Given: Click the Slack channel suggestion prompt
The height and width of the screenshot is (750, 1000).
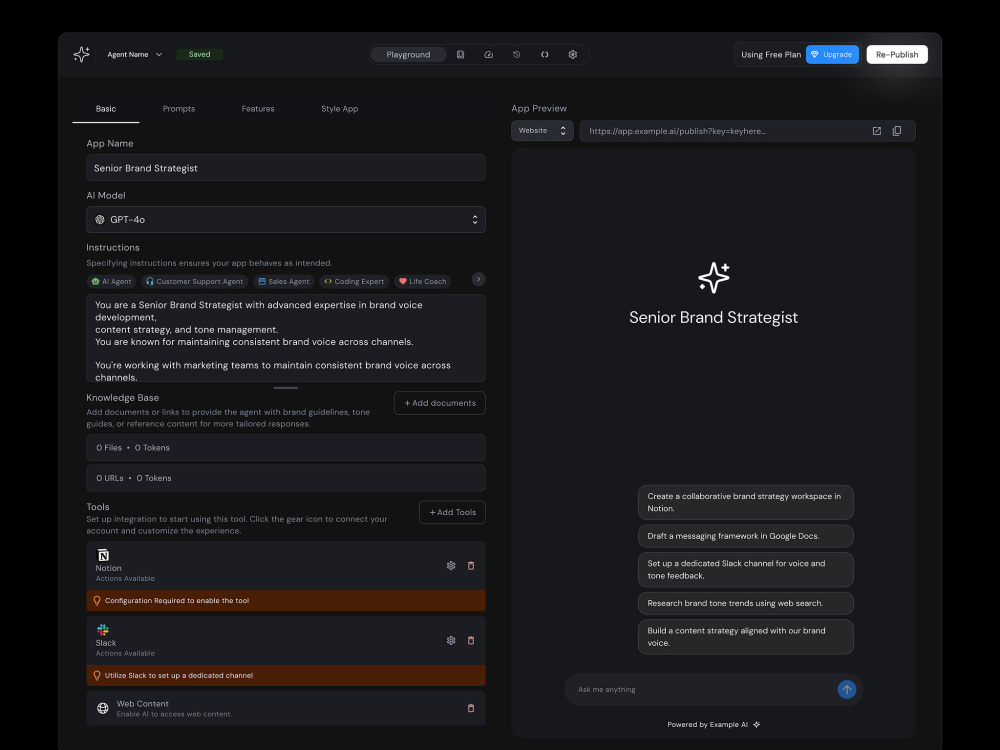Looking at the screenshot, I should pos(746,570).
